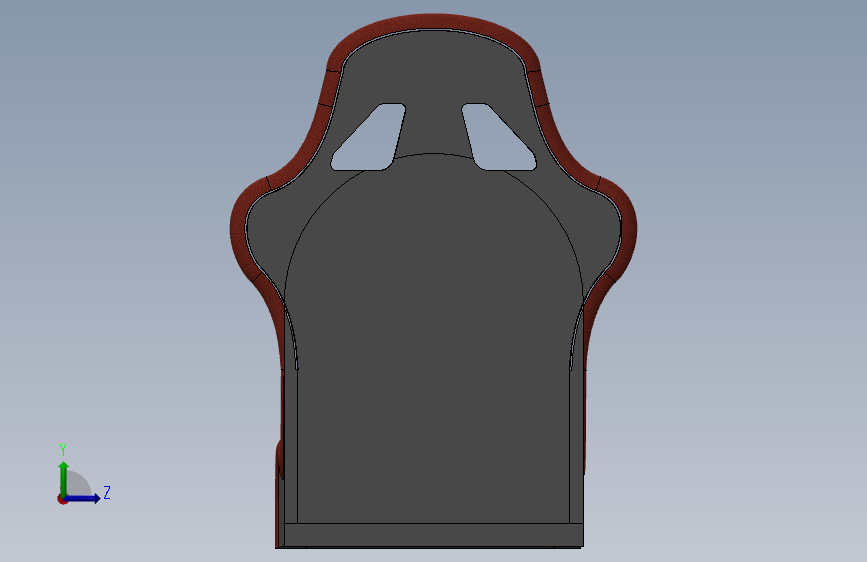Viewport: 867px width, 562px height.
Task: Select the left harness cutout in the seat back
Action: 367,138
